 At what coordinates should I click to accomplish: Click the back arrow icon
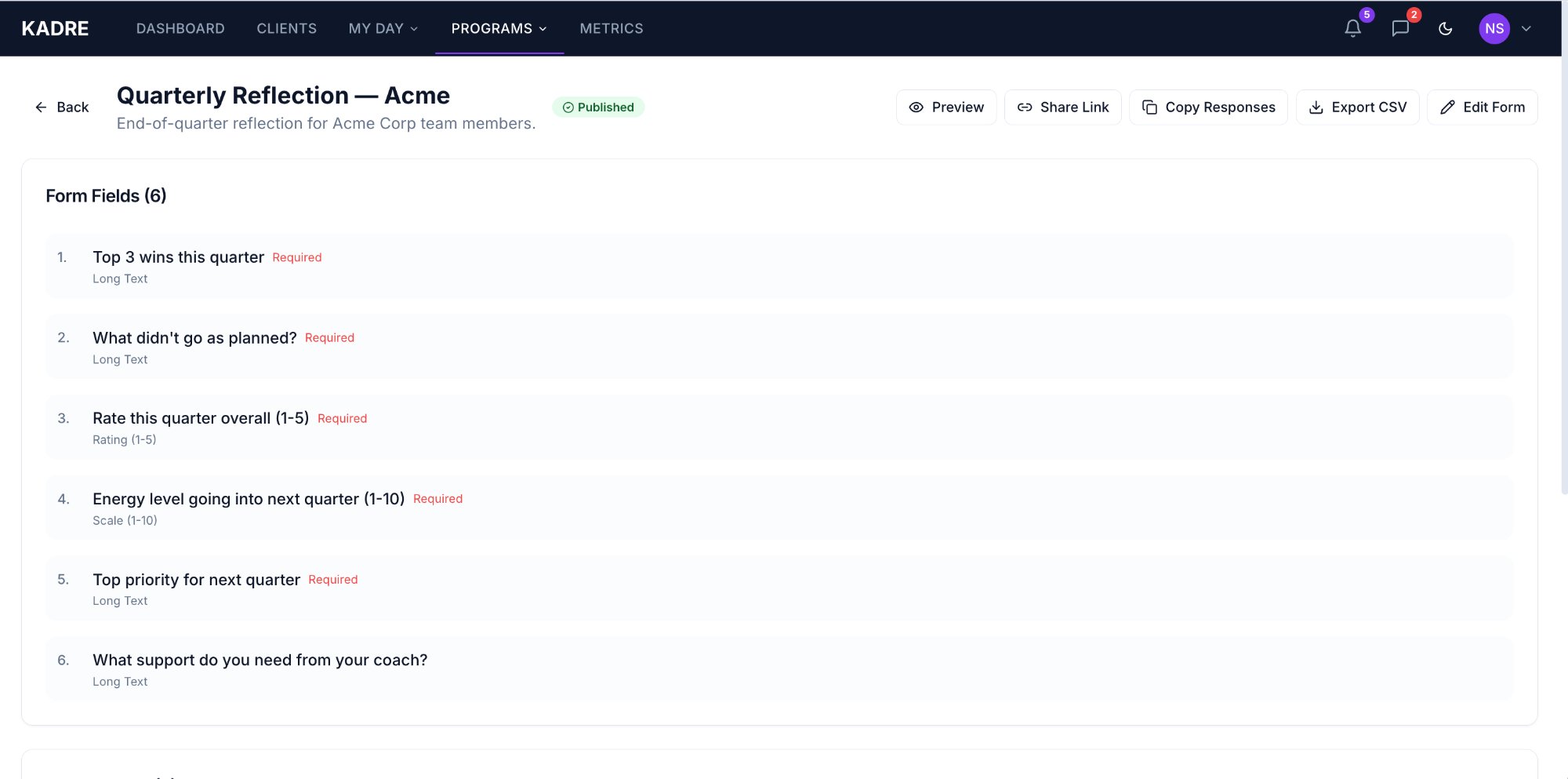point(42,107)
